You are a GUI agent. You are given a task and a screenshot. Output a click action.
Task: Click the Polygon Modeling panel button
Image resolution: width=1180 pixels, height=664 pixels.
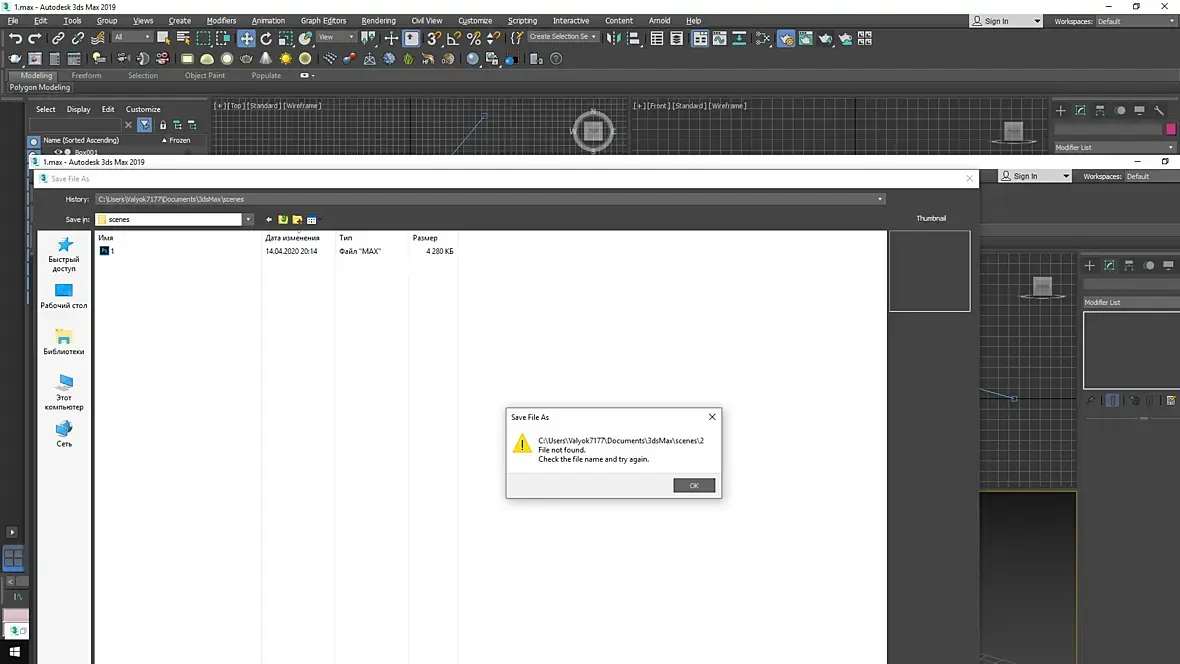40,87
